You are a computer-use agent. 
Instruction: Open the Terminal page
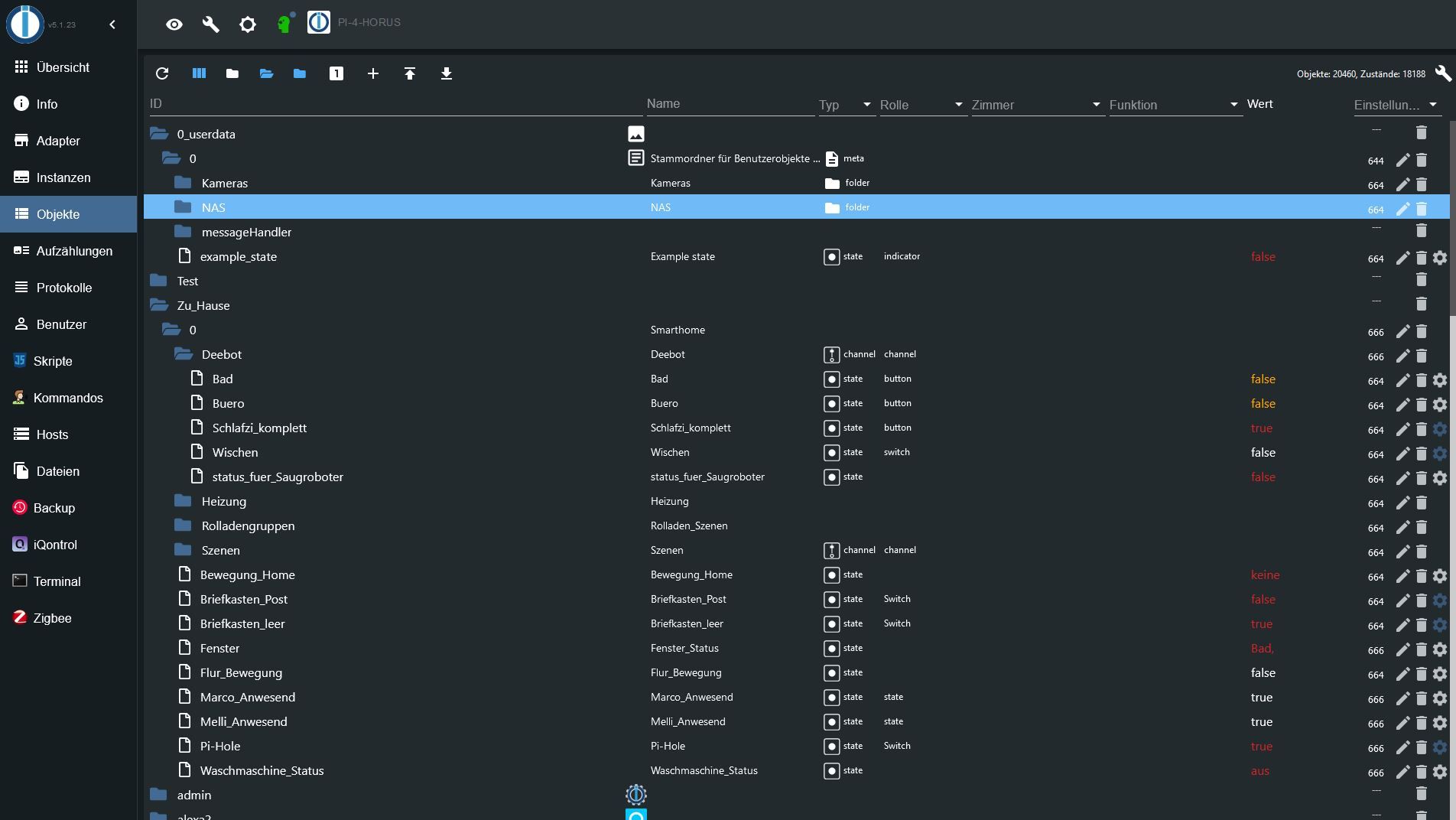68,581
